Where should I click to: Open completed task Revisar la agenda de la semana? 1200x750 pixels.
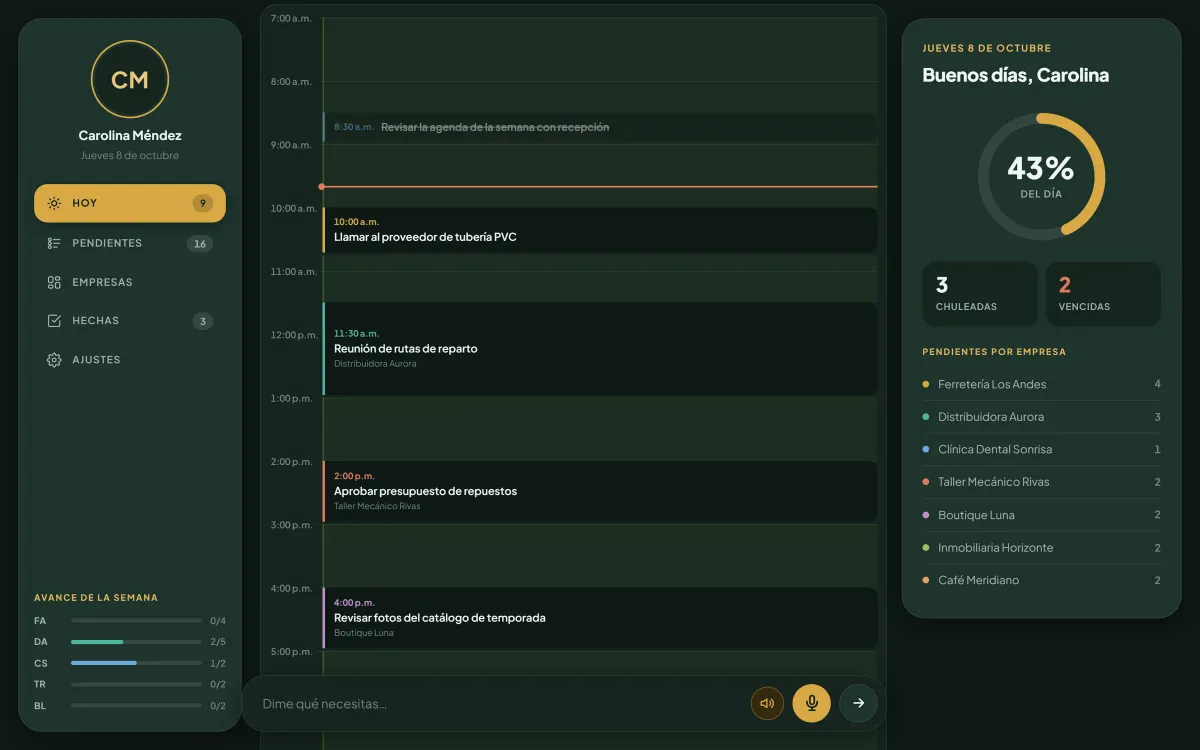click(600, 127)
